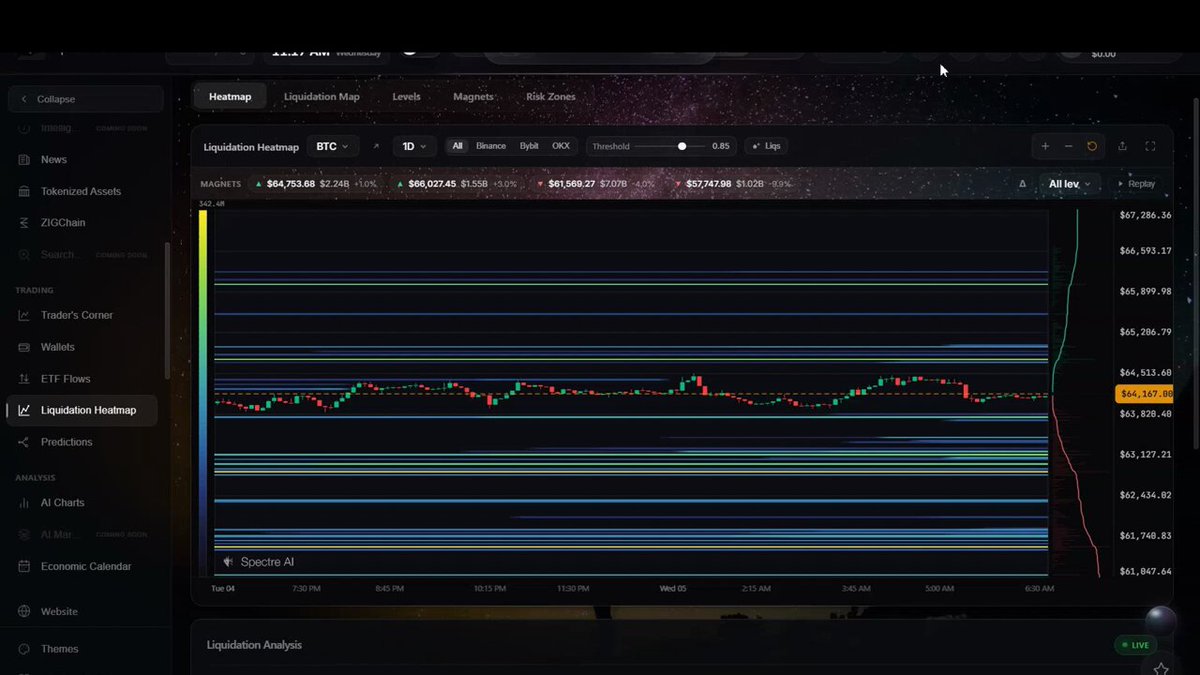
Task: Zoom out the heatmap with minus icon
Action: (1068, 146)
